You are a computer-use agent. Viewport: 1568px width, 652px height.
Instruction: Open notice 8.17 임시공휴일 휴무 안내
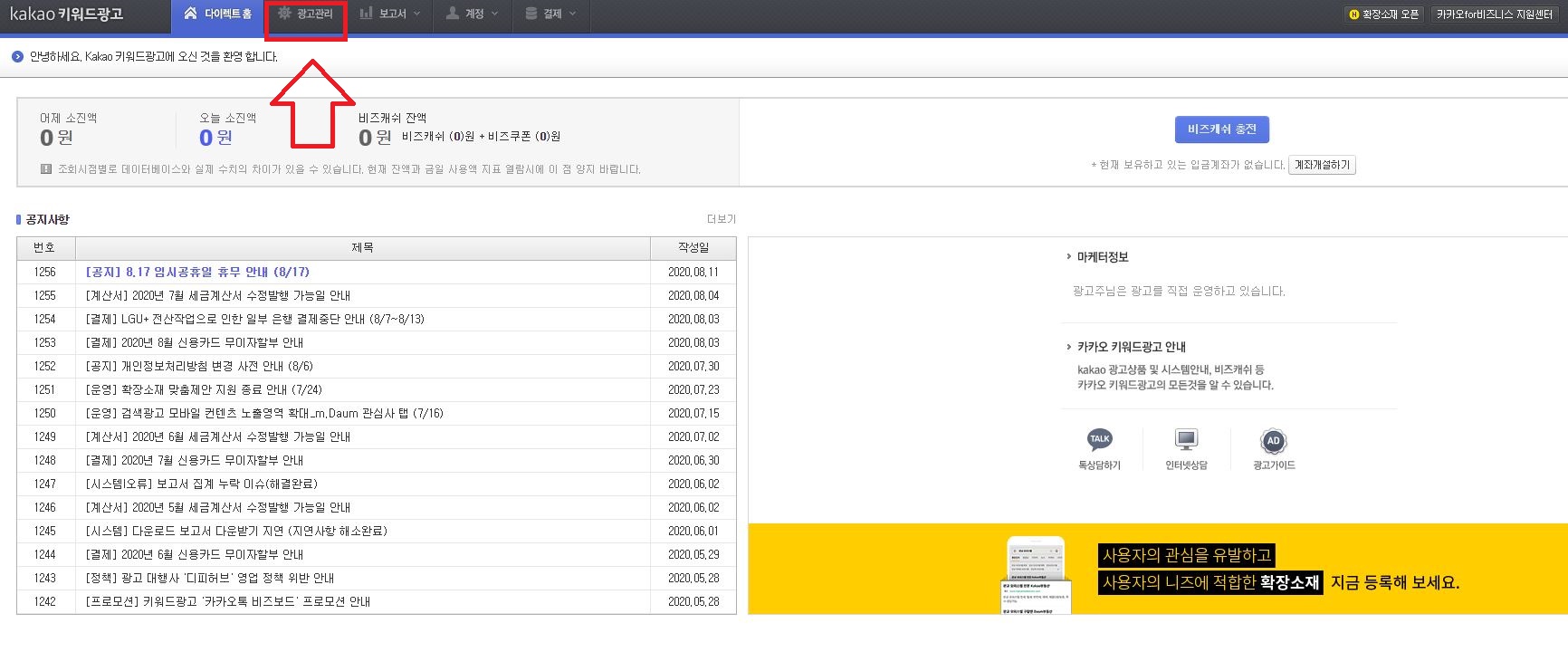(197, 272)
